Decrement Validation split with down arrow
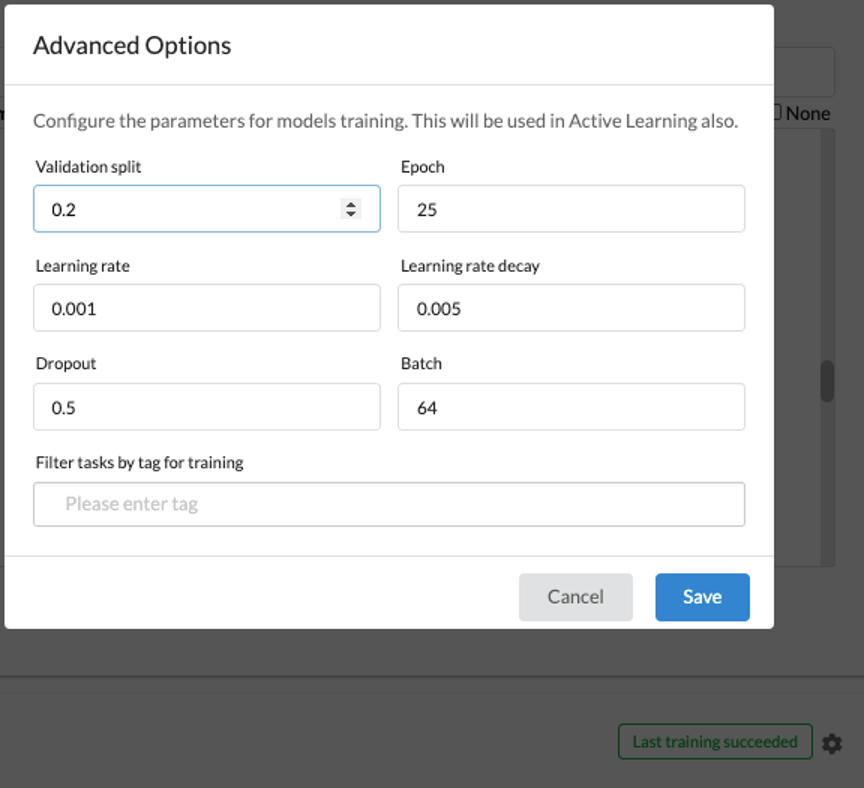This screenshot has height=788, width=864. pos(351,213)
